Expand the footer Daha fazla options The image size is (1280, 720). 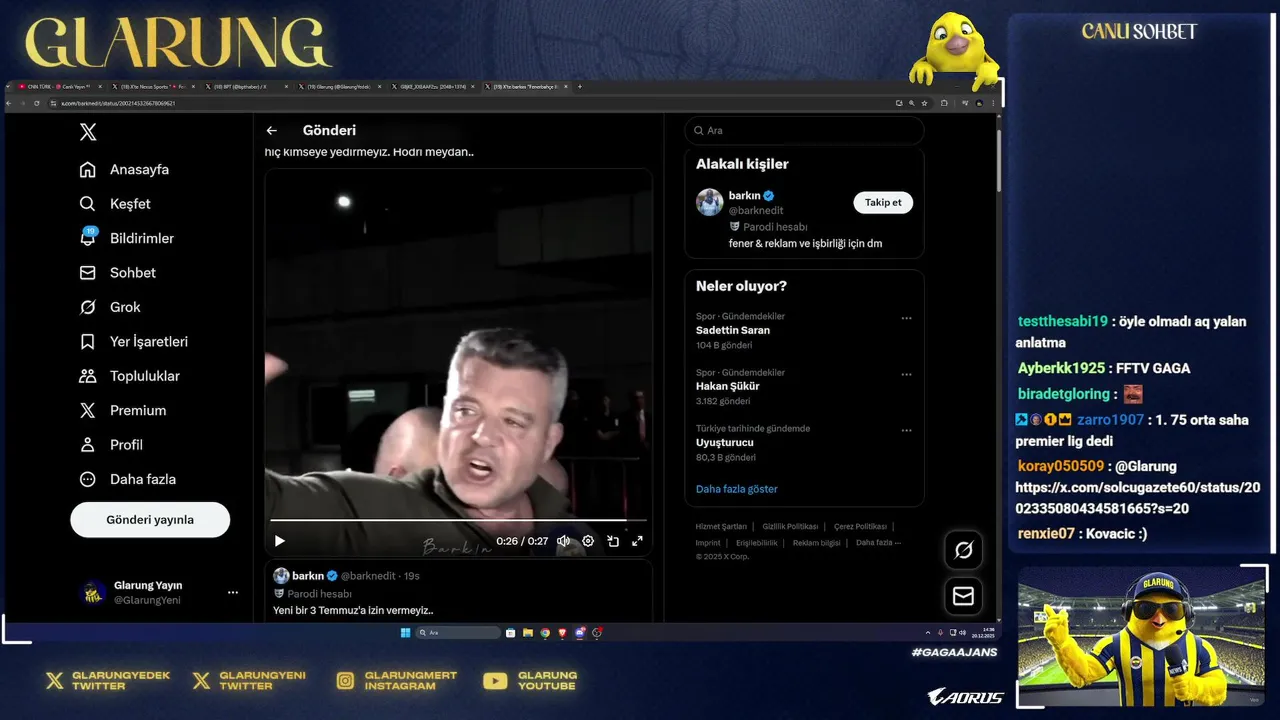coord(878,543)
